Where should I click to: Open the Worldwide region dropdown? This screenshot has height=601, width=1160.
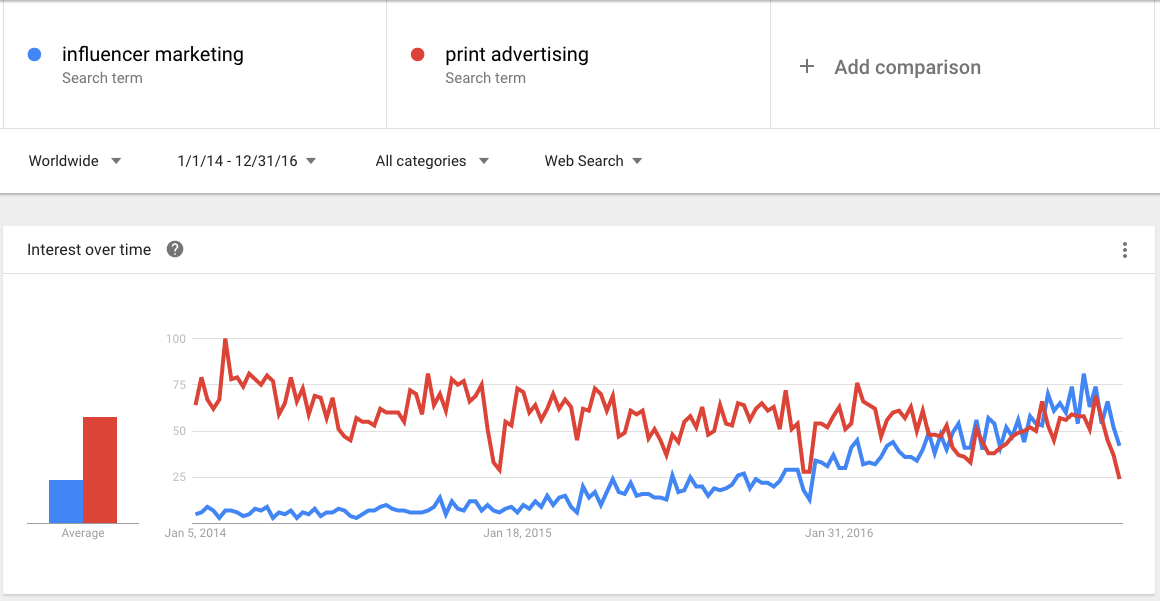pyautogui.click(x=75, y=161)
